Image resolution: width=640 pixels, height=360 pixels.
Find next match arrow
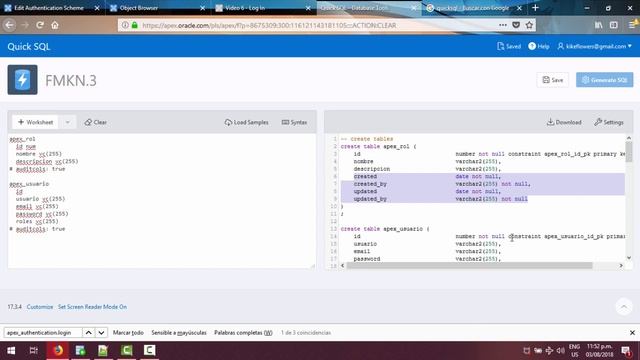tap(101, 333)
